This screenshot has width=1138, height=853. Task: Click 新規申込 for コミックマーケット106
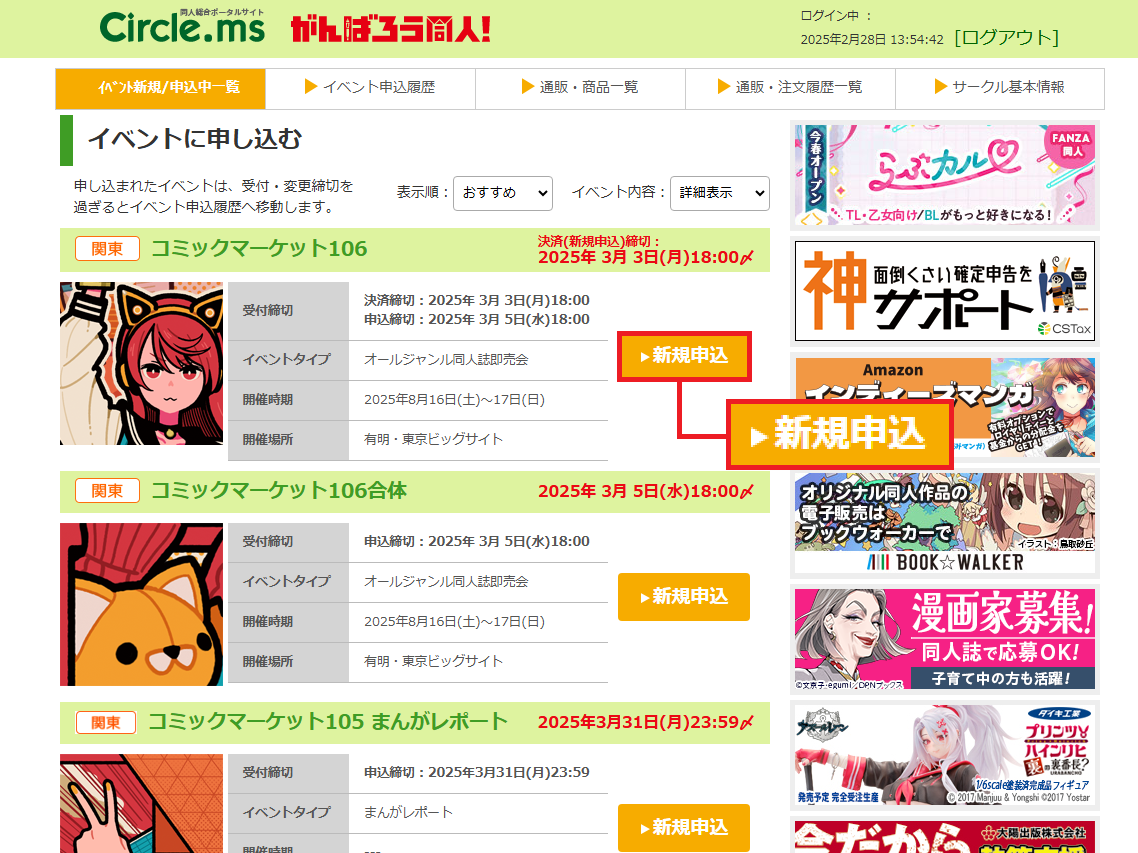pos(684,356)
